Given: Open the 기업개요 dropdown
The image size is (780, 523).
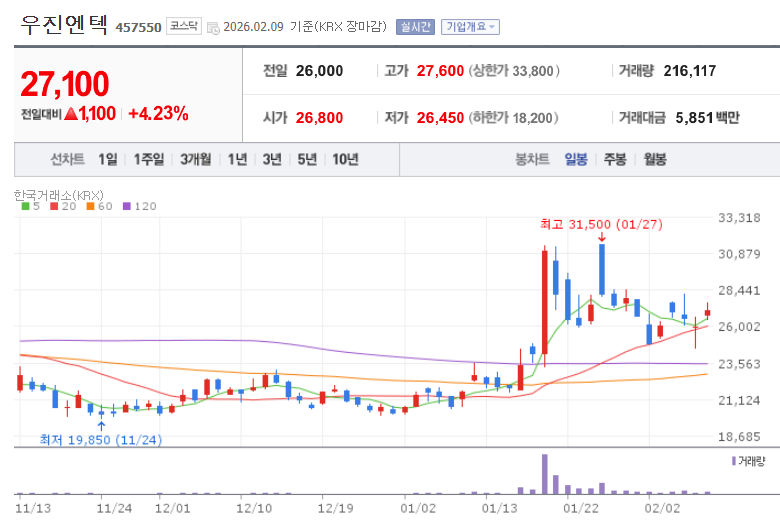Looking at the screenshot, I should [470, 27].
